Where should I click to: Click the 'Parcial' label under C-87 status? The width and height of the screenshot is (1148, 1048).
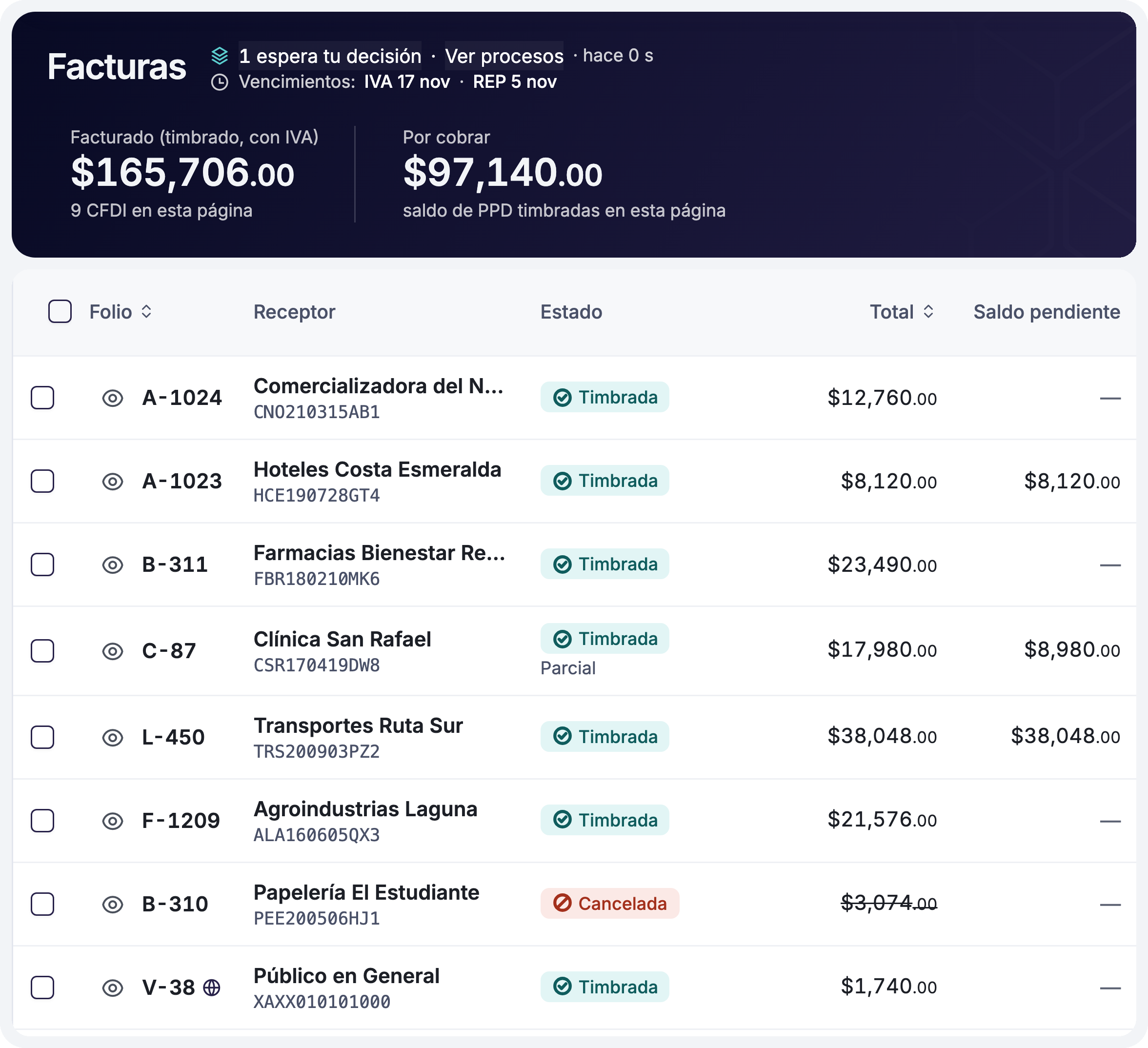click(568, 667)
